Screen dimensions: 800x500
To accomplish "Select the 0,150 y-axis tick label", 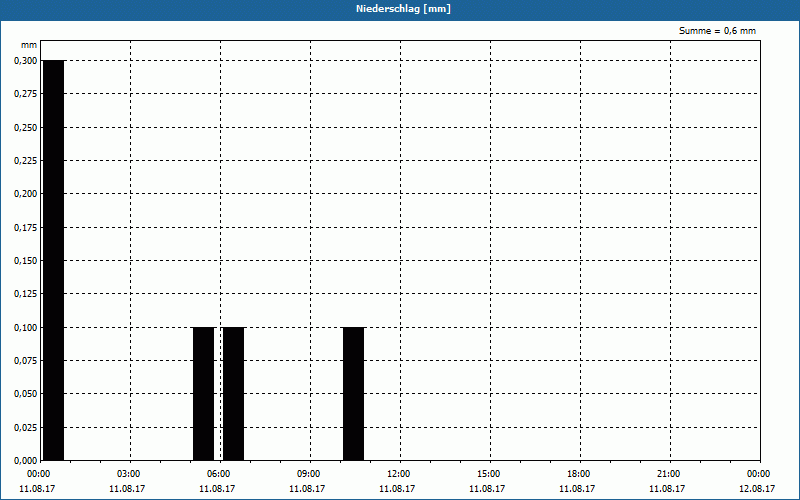I will tap(26, 261).
